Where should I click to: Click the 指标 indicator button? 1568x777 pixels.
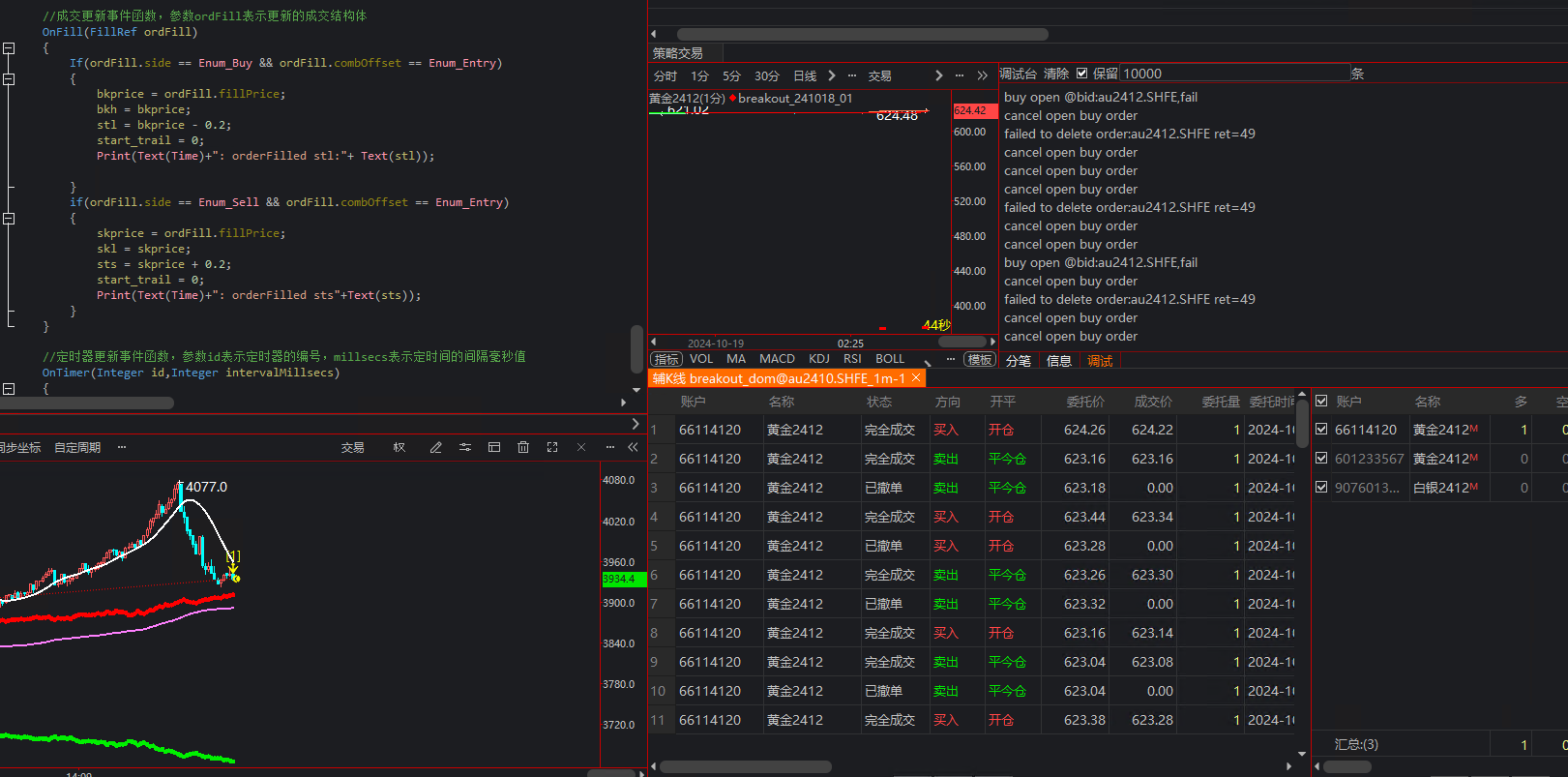click(x=666, y=359)
